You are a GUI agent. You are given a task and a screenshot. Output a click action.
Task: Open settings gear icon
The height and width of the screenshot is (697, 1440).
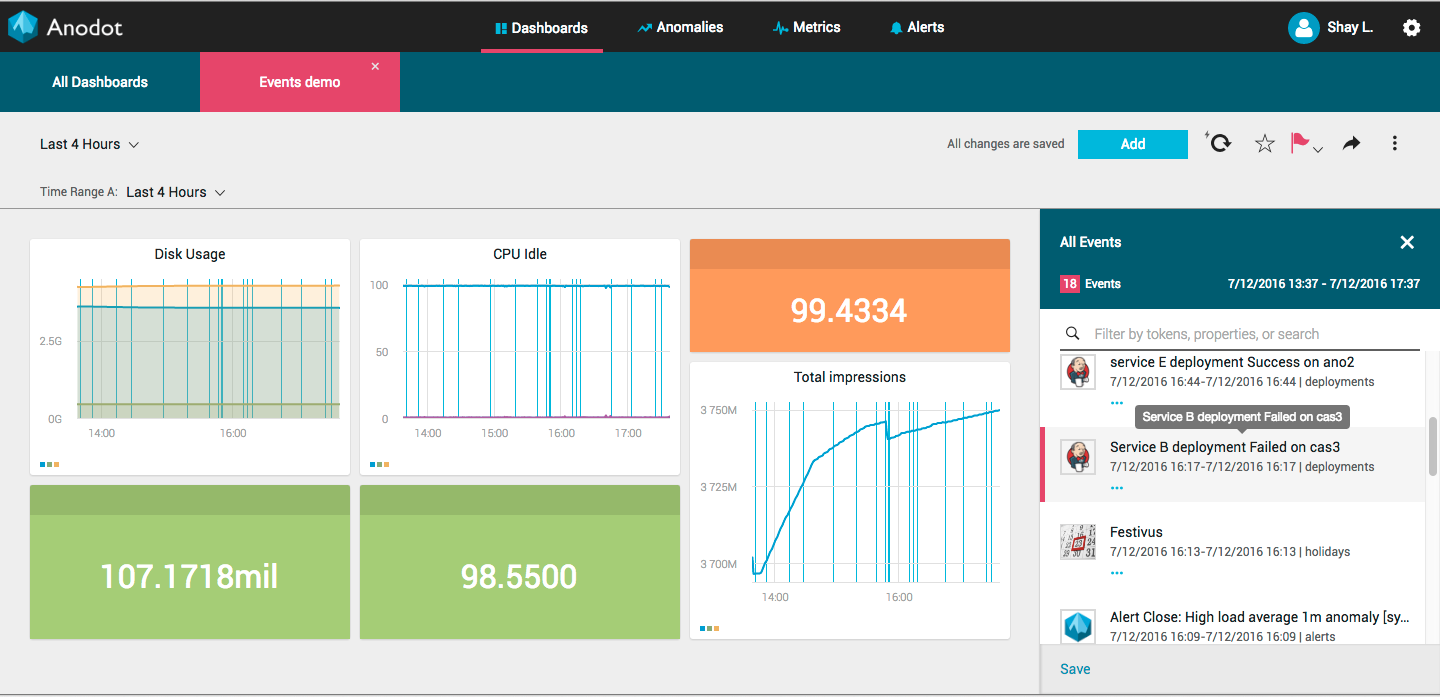click(1411, 28)
